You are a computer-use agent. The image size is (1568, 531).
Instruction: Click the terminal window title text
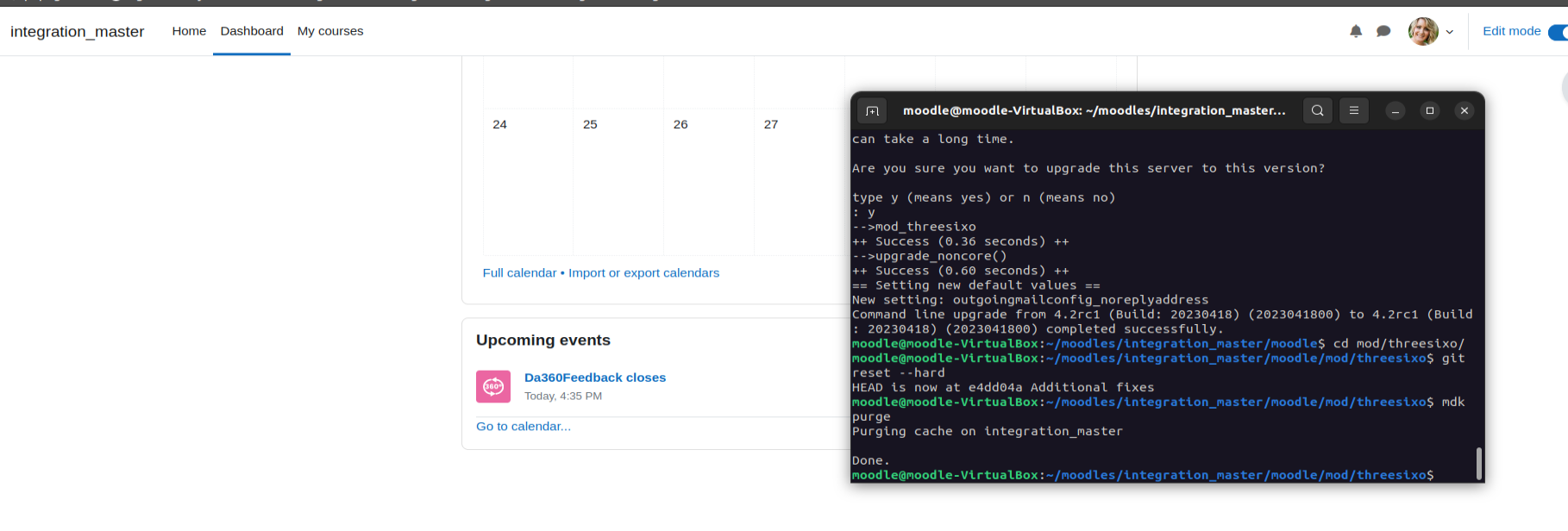1094,110
